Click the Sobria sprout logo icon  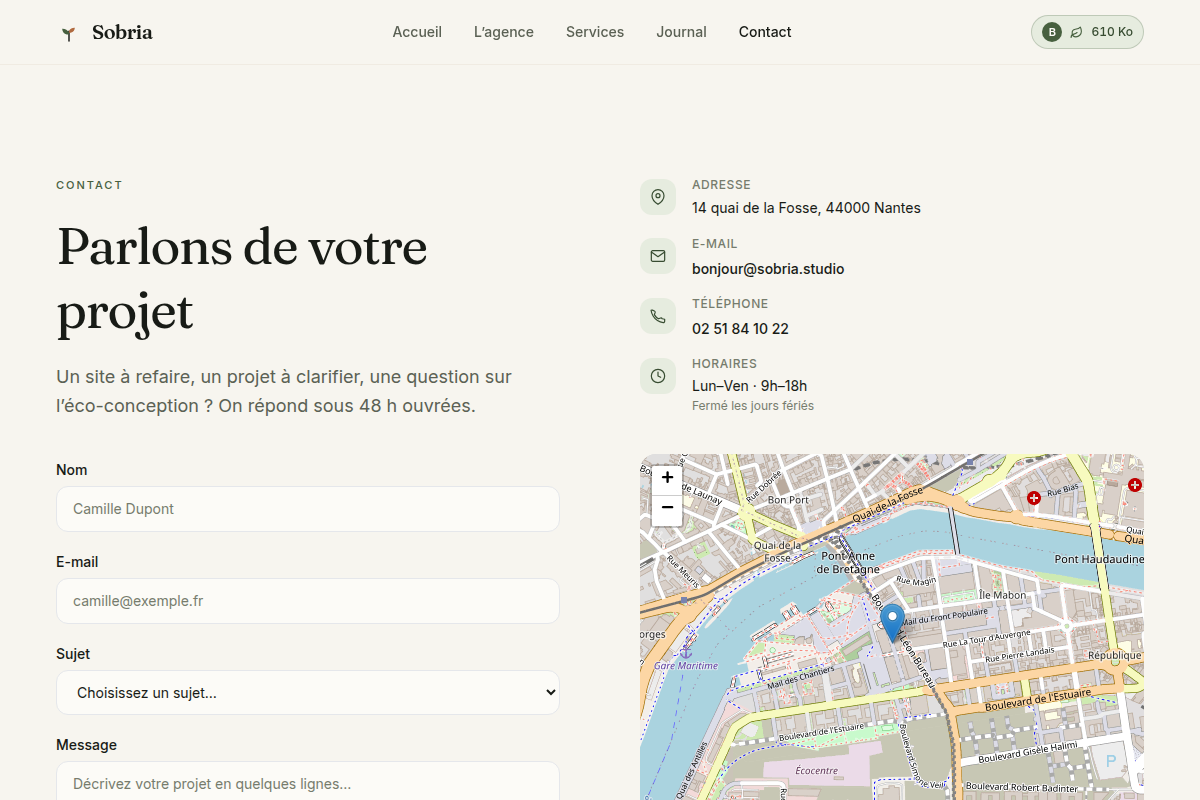pyautogui.click(x=68, y=33)
